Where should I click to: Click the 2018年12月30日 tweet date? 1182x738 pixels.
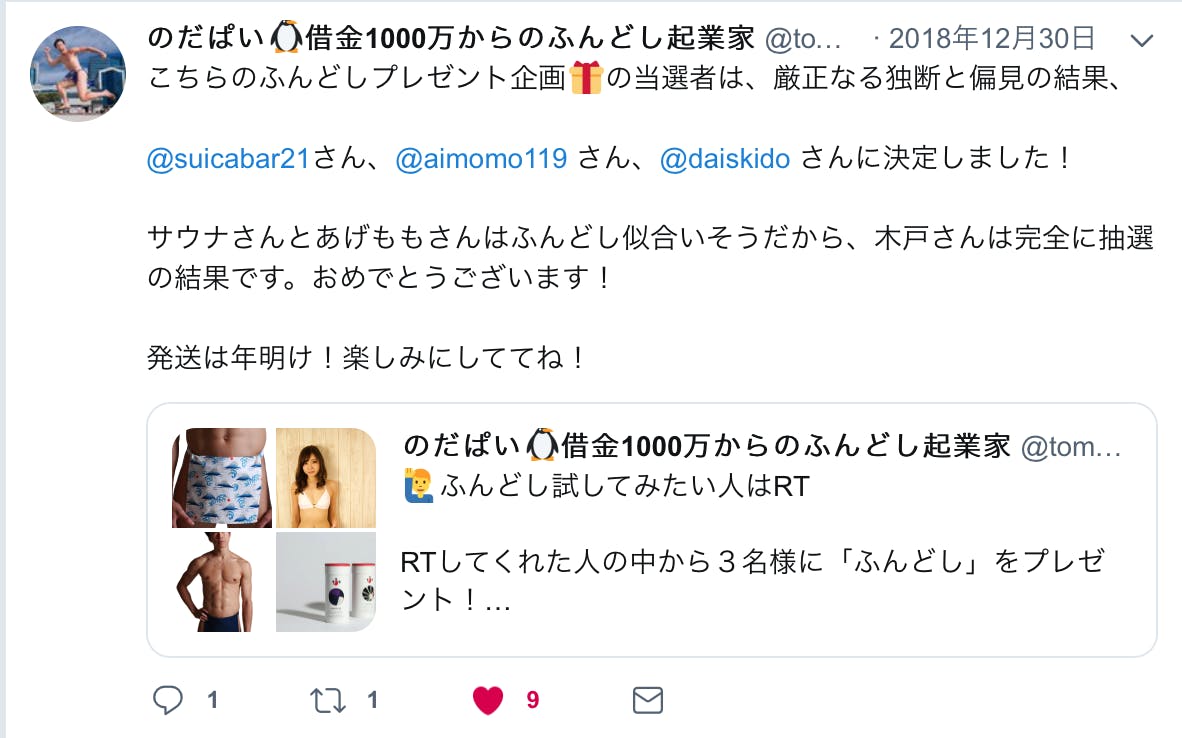click(992, 38)
